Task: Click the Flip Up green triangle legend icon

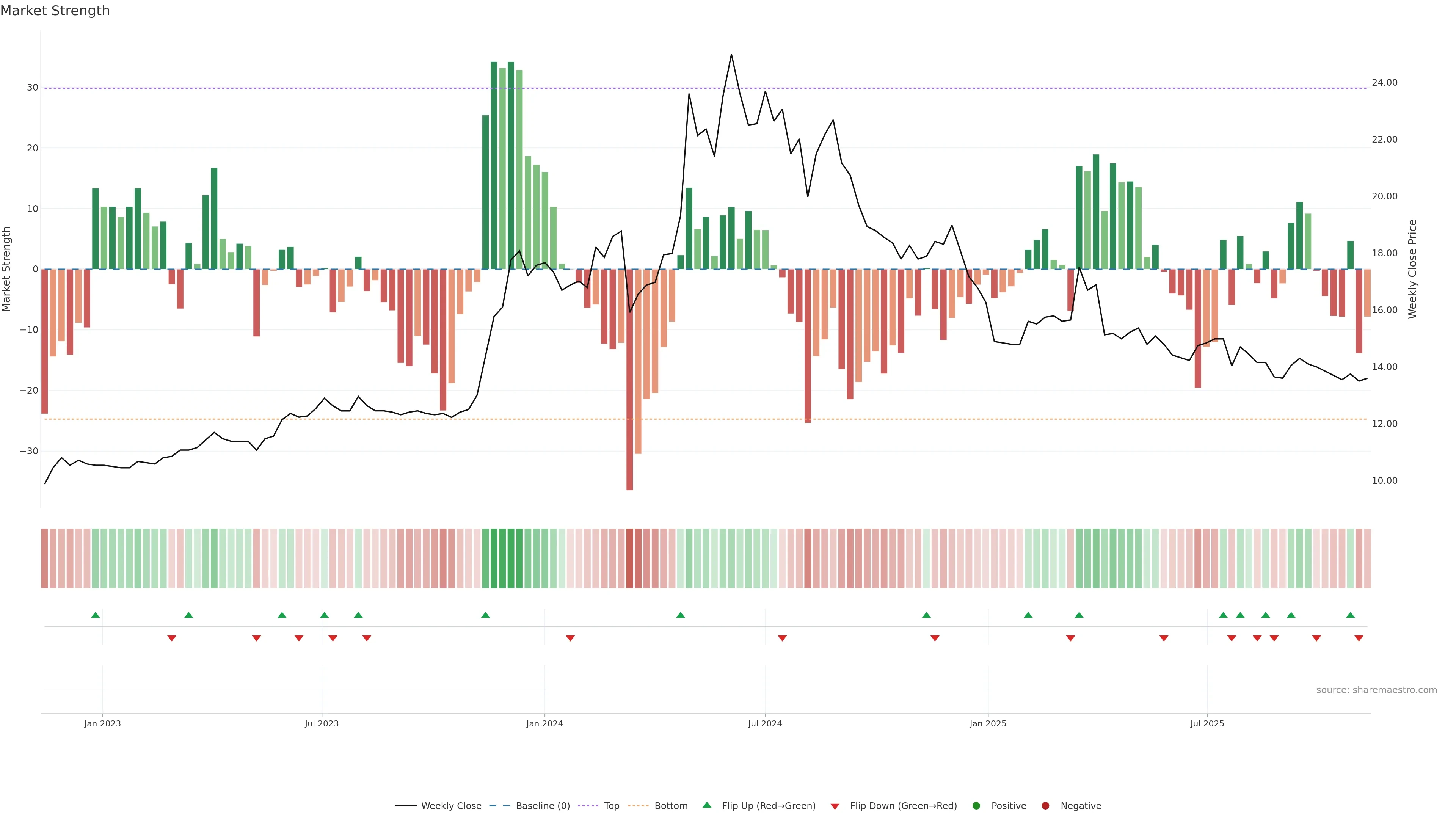Action: coord(706,805)
